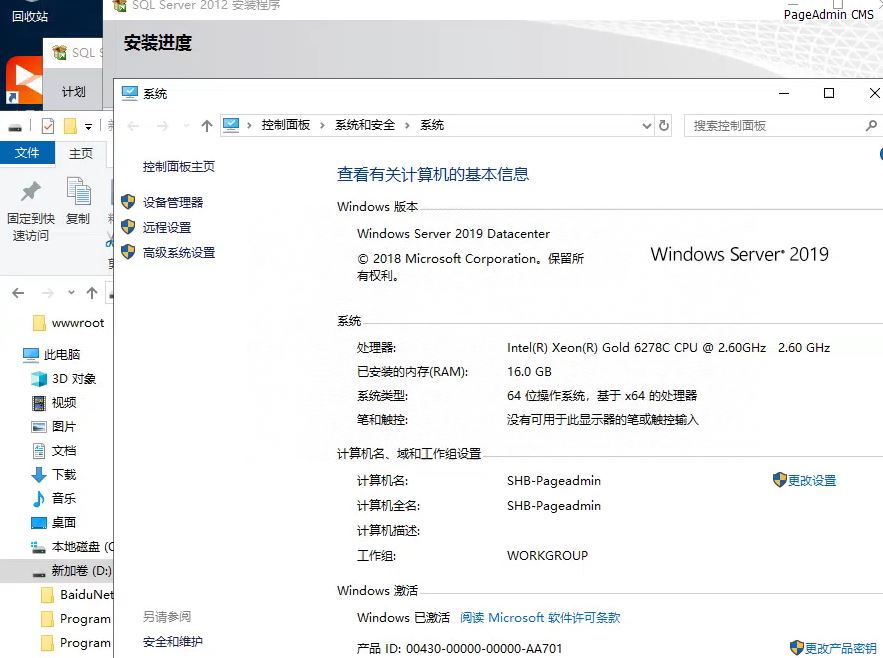The image size is (883, 658).
Task: Expand chevron after 系统和安全 breadcrumb
Action: click(407, 126)
